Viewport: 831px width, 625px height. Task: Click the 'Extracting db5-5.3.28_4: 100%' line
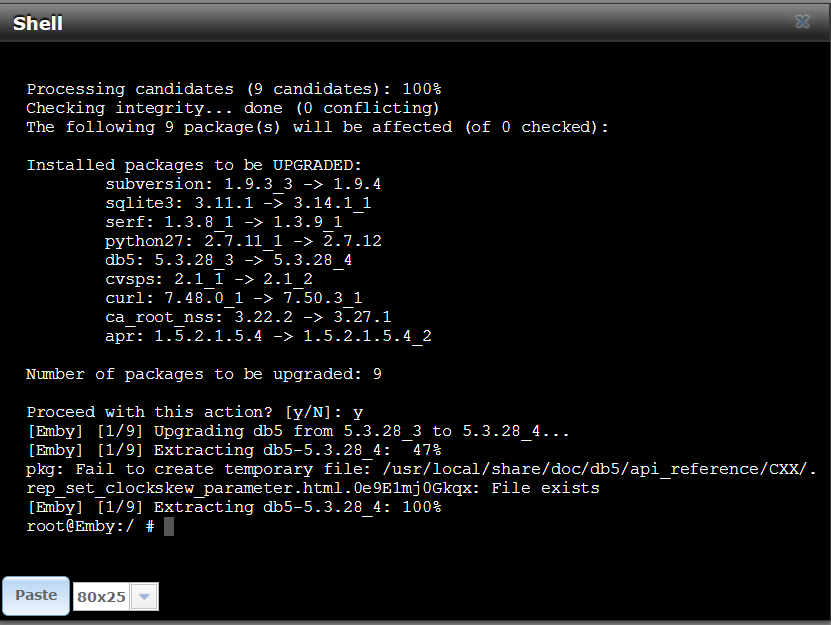pyautogui.click(x=234, y=507)
